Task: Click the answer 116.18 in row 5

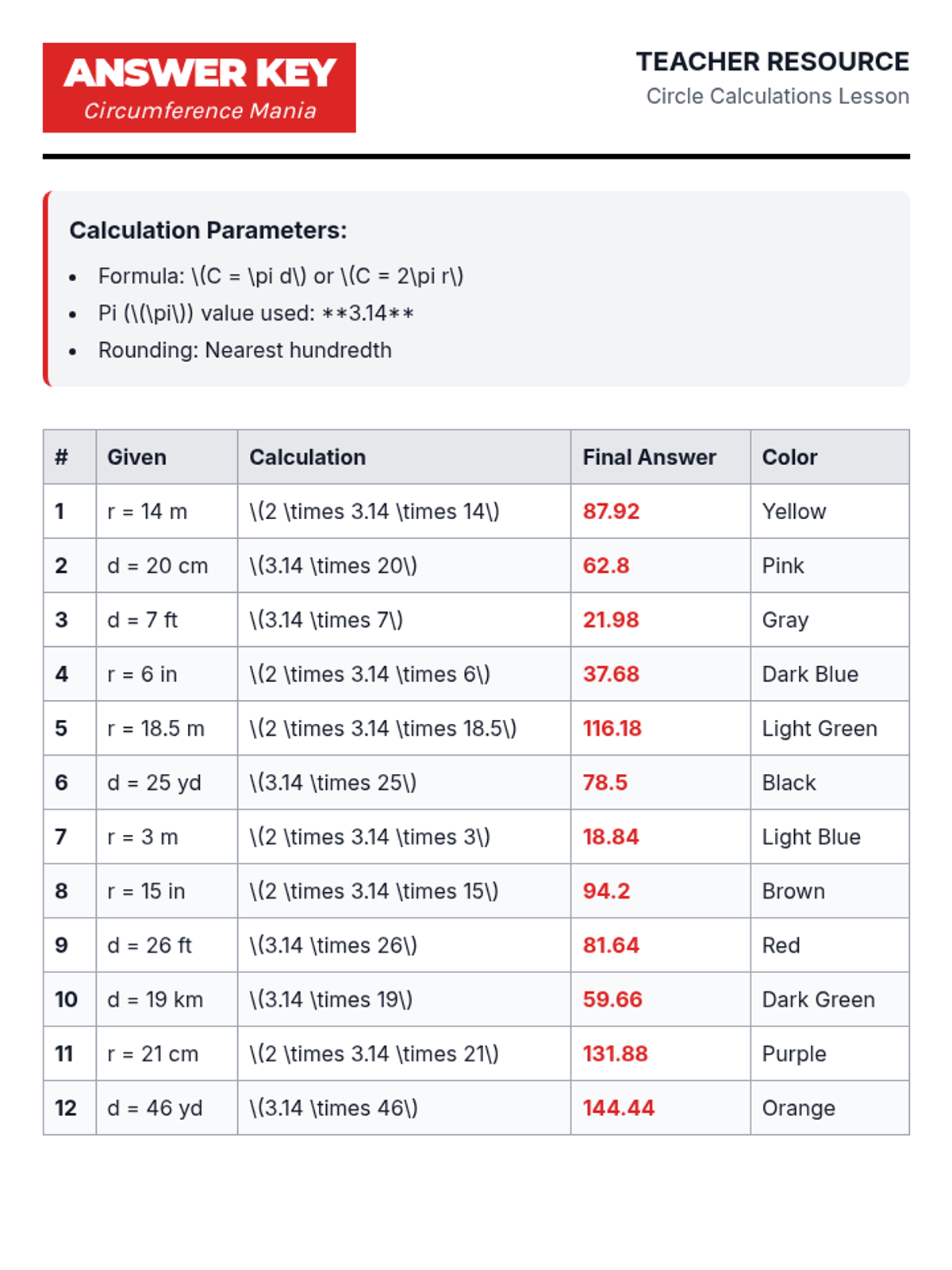Action: 612,729
